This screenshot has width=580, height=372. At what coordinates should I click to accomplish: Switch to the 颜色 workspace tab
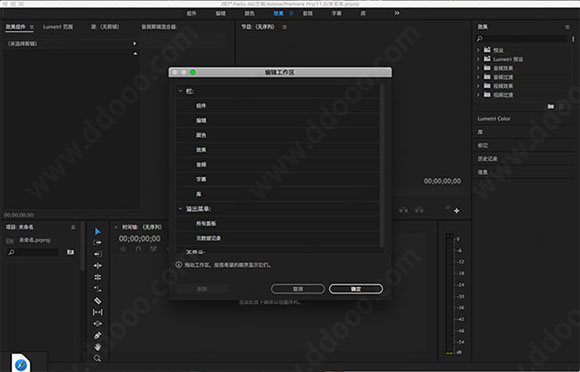pos(250,13)
